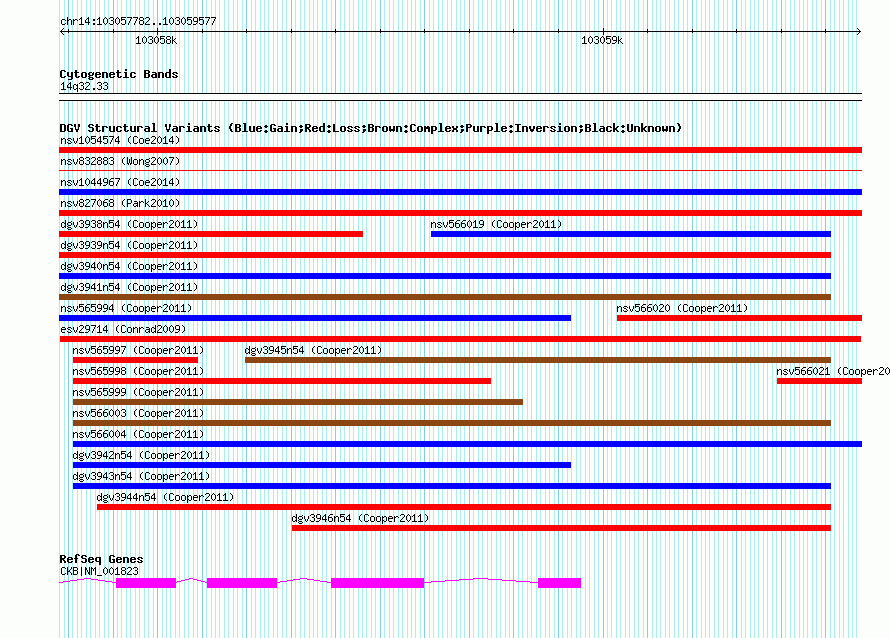This screenshot has width=890, height=638.
Task: Open the nsv566003 (Cooper2011) variant label
Action: (x=138, y=413)
